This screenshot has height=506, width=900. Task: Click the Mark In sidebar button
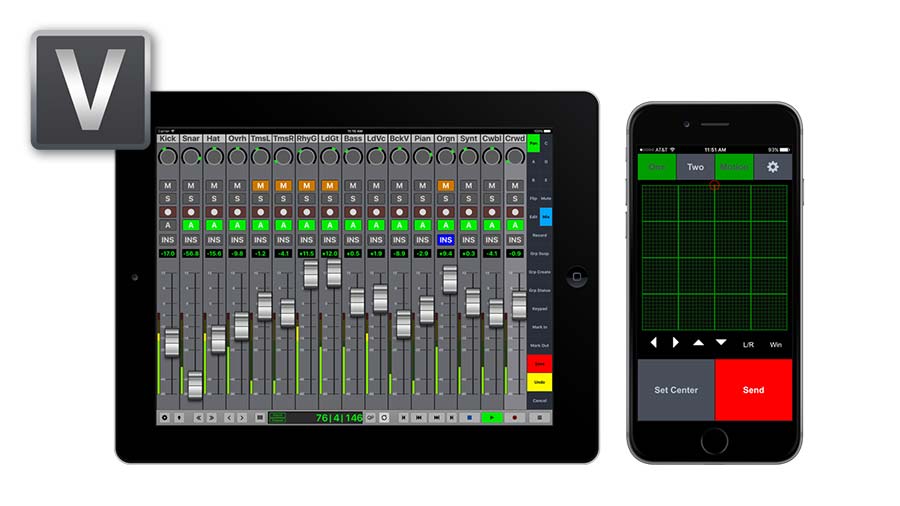(540, 327)
